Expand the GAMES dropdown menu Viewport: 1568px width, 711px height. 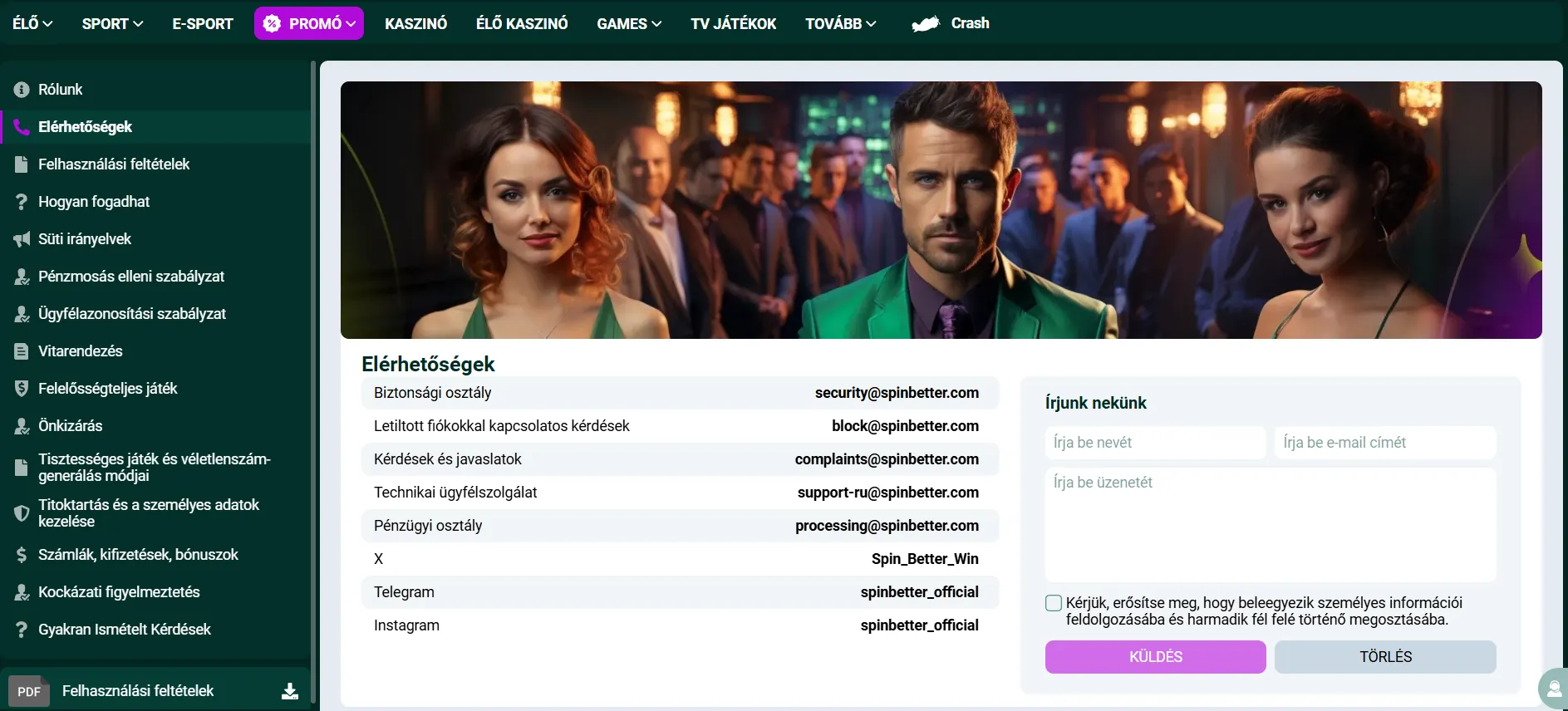[629, 23]
